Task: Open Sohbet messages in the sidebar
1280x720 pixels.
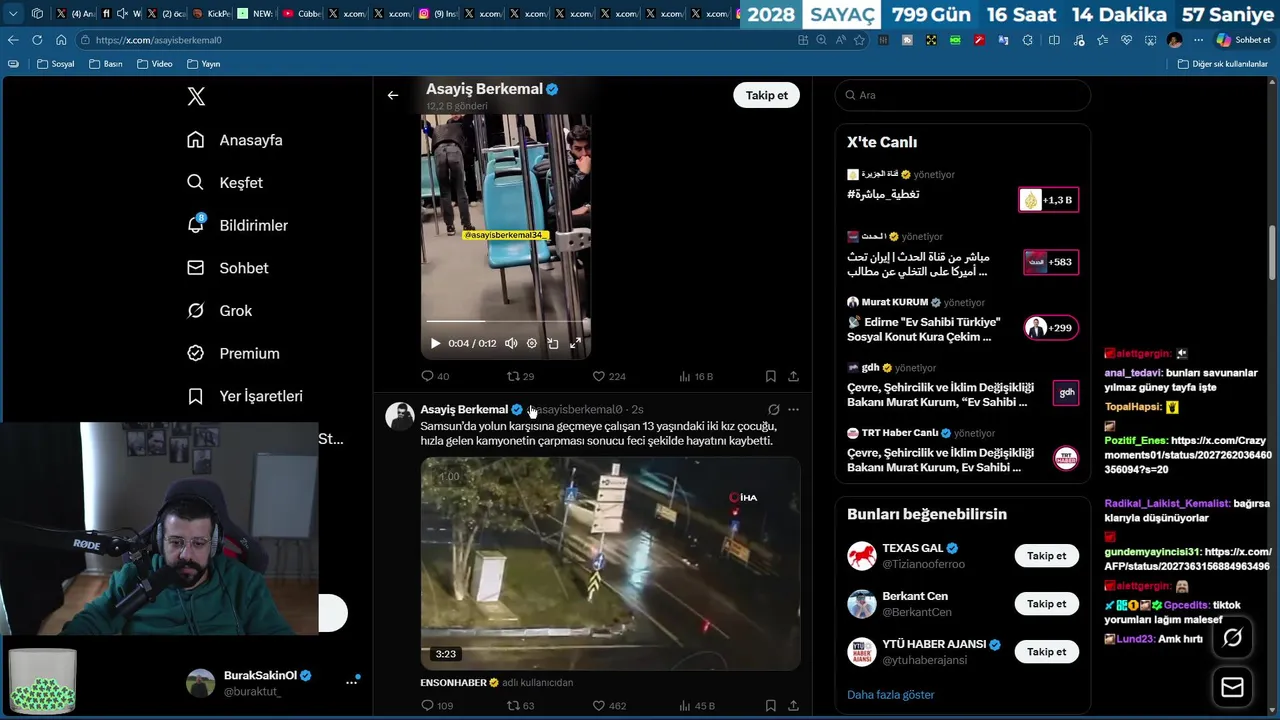Action: click(x=228, y=268)
